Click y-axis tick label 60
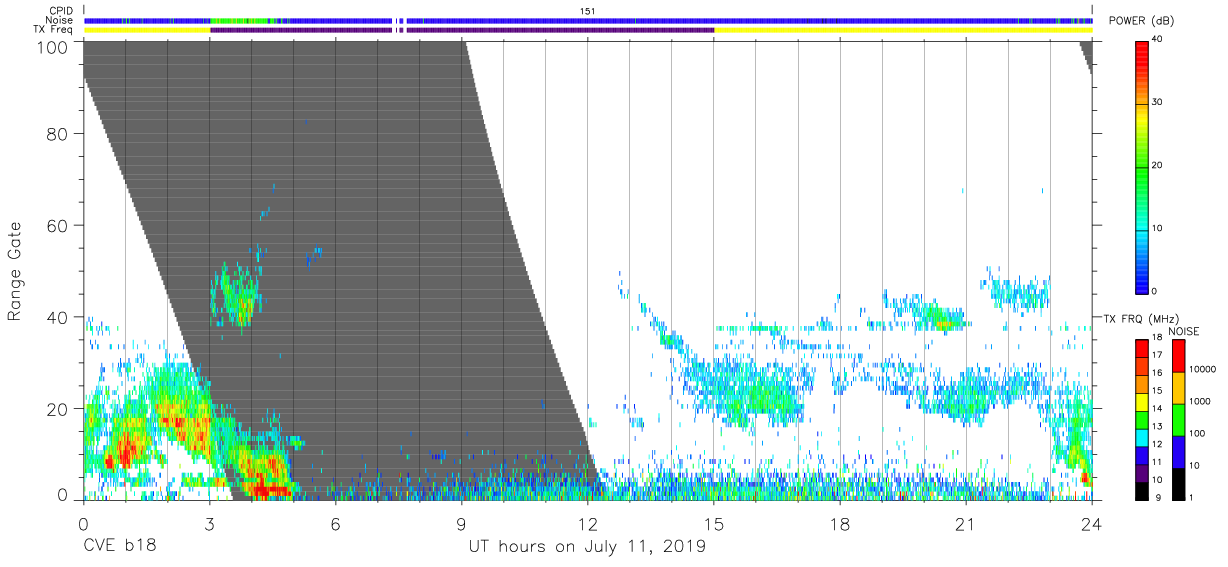 [59, 225]
